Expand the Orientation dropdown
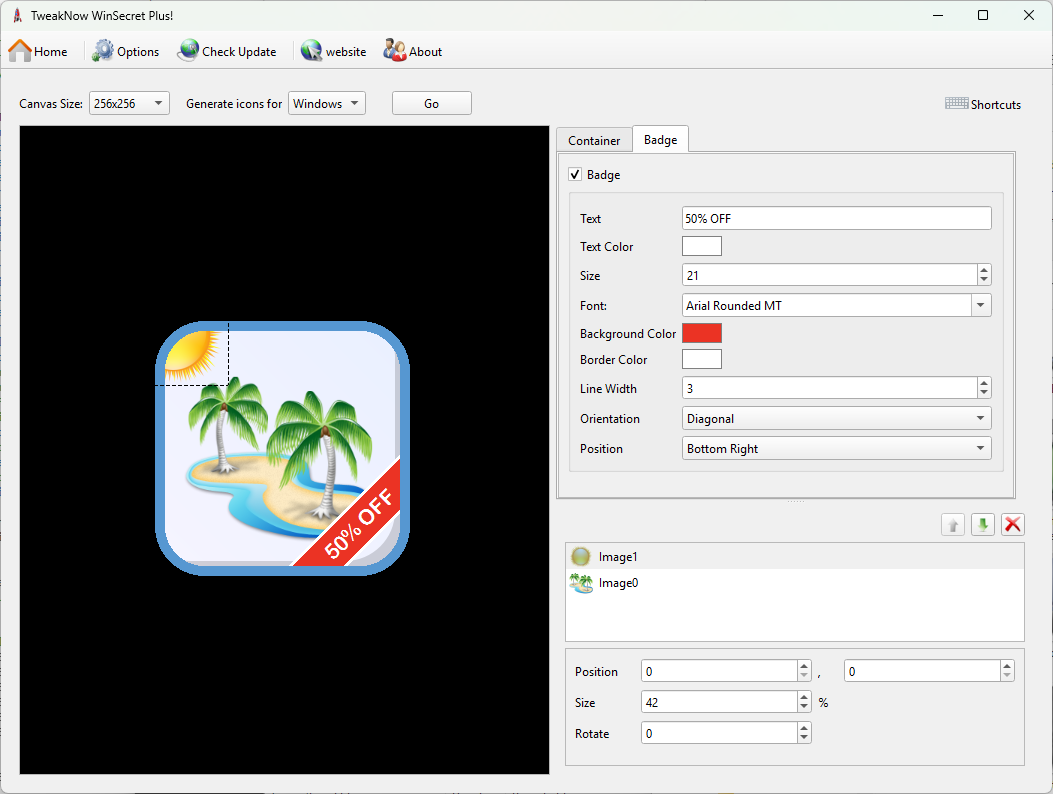Screen dimensions: 1053x794 [x=836, y=419]
